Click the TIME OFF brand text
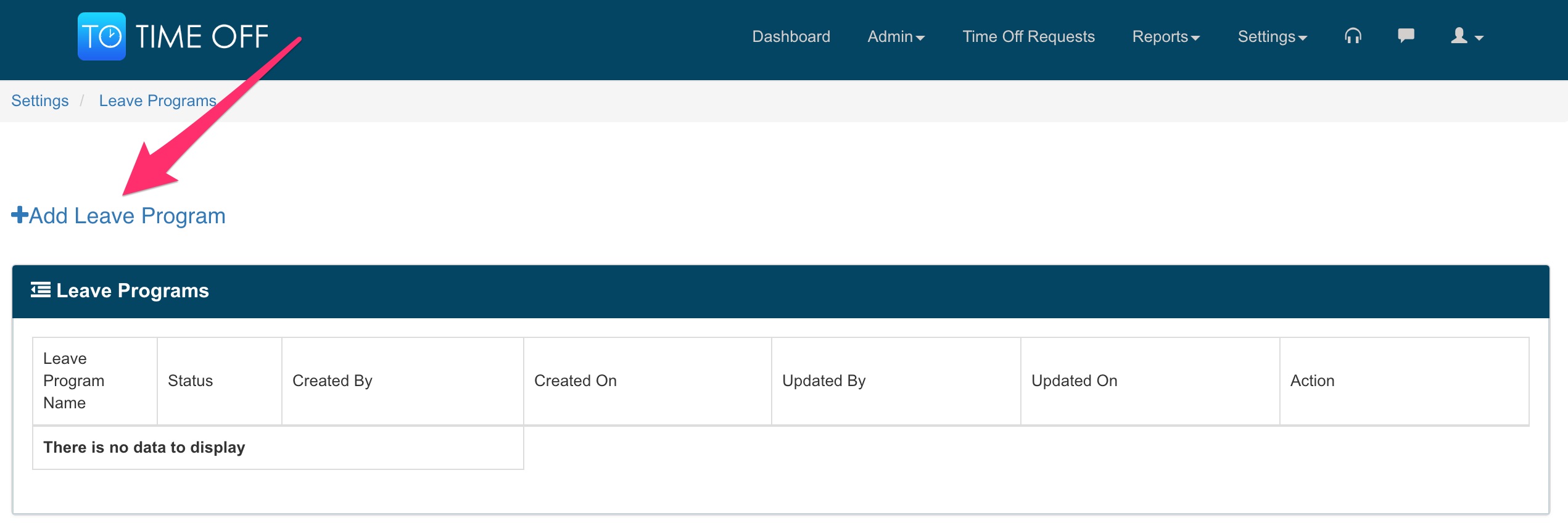The image size is (1568, 523). point(202,37)
